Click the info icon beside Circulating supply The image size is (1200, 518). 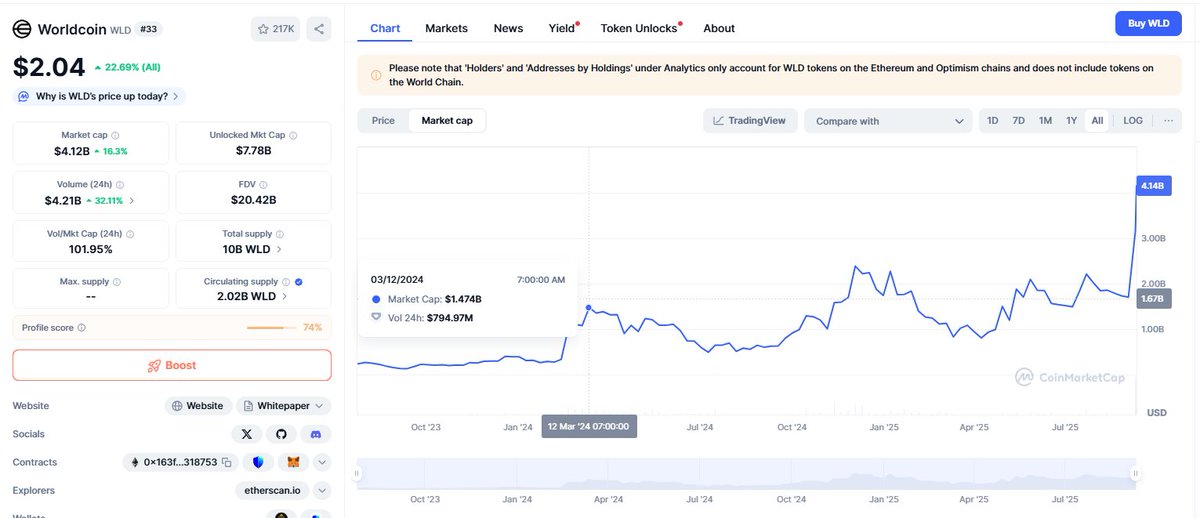287,282
